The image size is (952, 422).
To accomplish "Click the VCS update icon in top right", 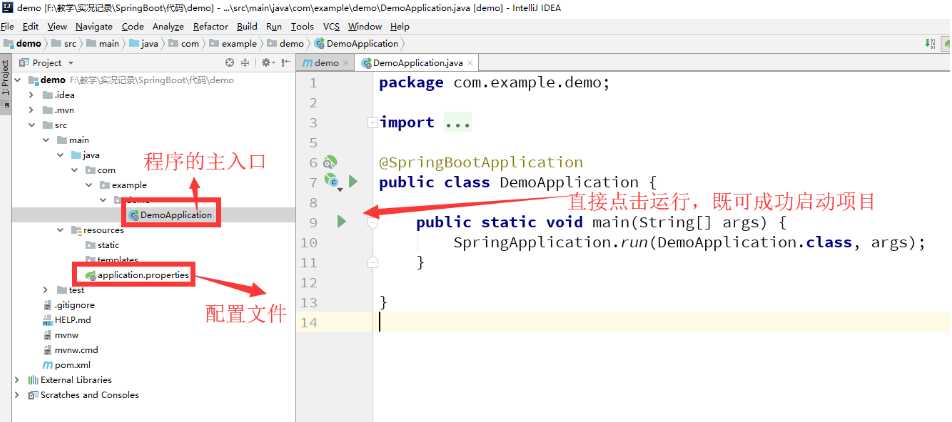I will click(930, 43).
